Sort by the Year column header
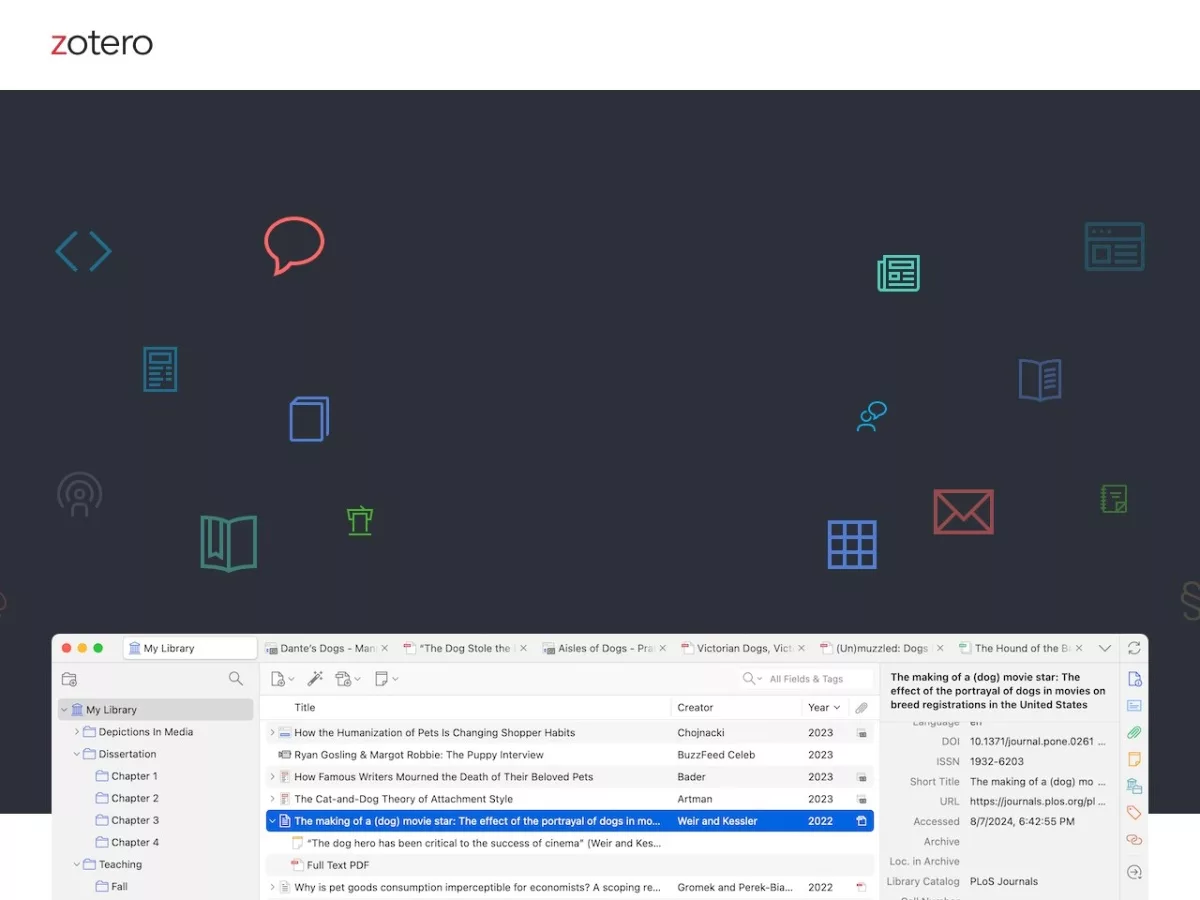 pos(824,707)
